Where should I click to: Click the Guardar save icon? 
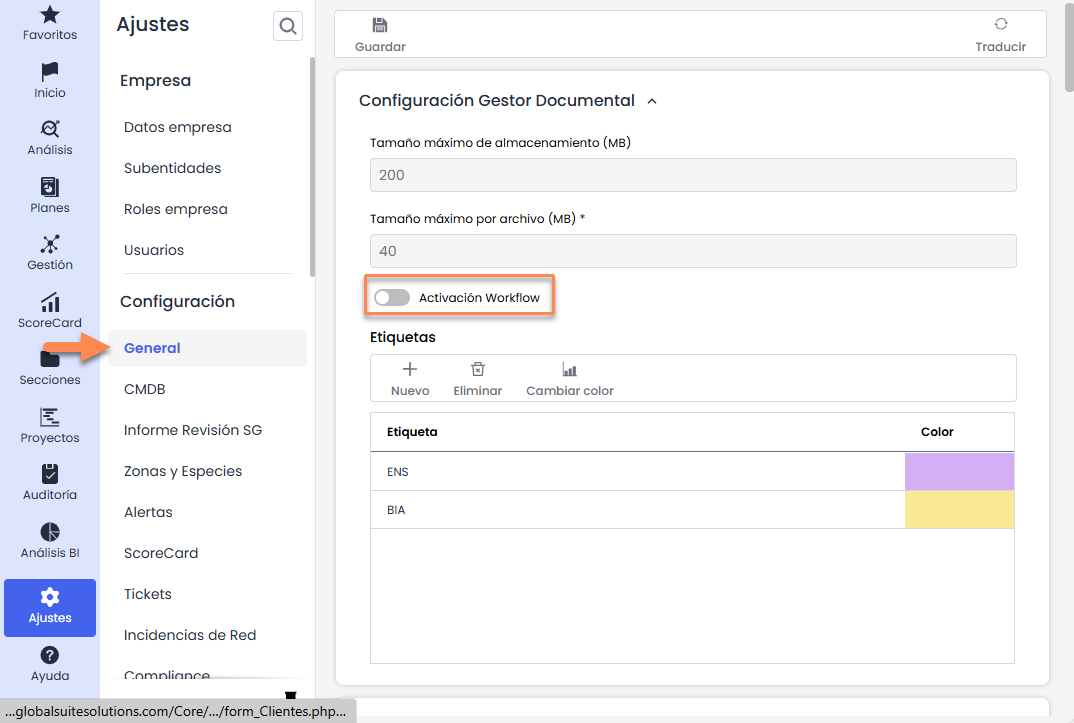[x=380, y=25]
